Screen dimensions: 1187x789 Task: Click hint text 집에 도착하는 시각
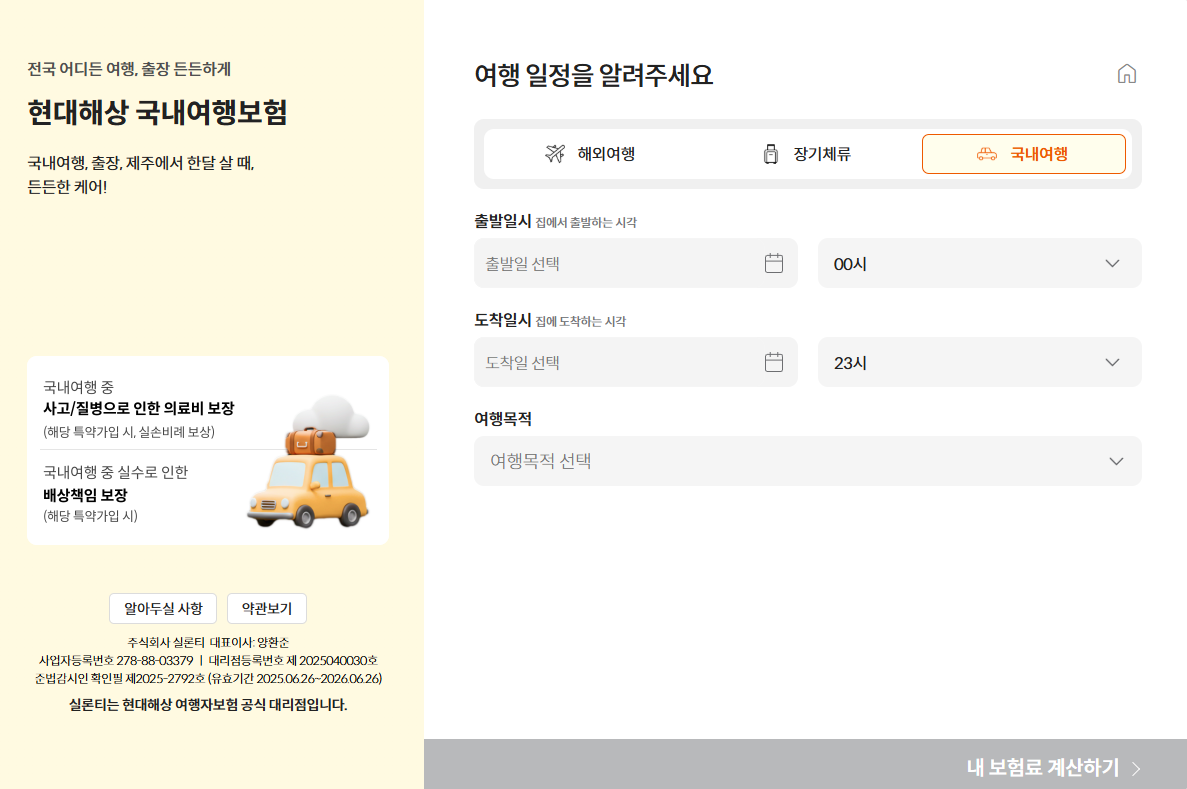pos(581,322)
